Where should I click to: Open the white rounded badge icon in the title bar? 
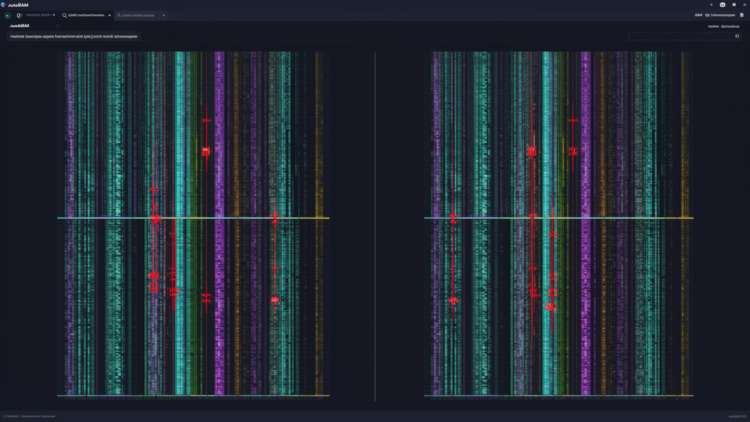(x=723, y=5)
